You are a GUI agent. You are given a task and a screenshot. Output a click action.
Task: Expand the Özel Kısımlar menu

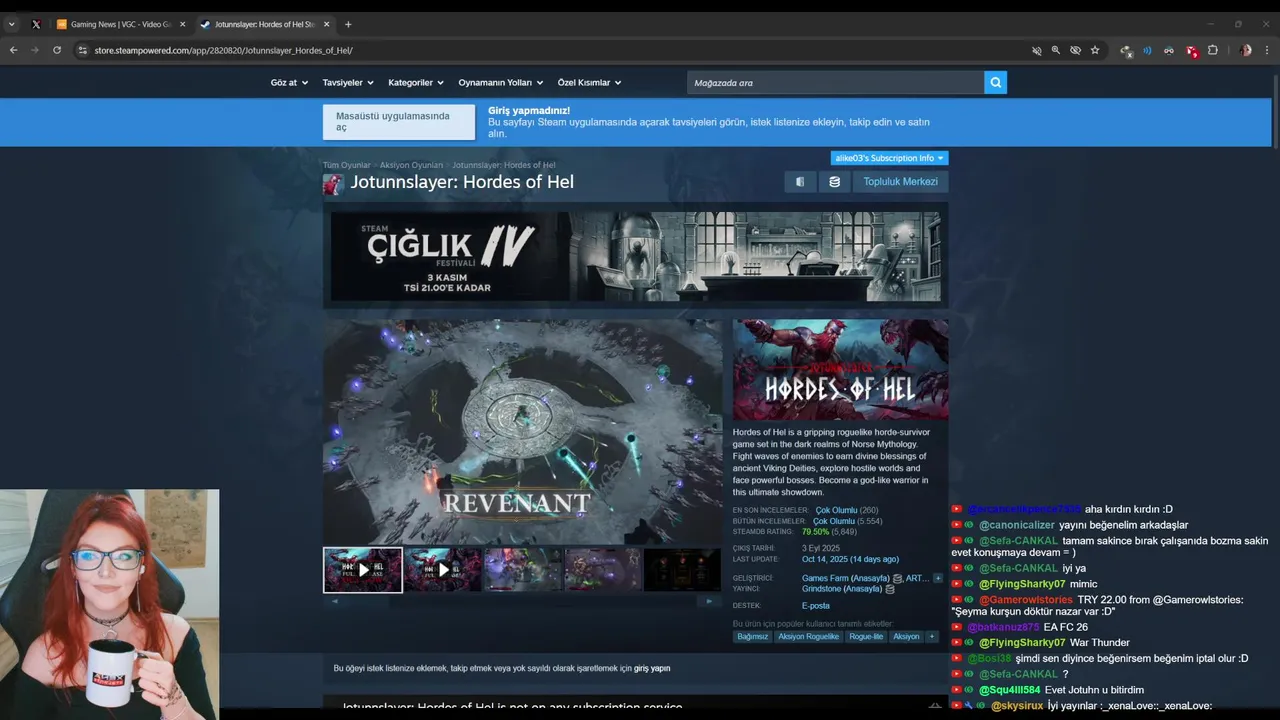589,82
